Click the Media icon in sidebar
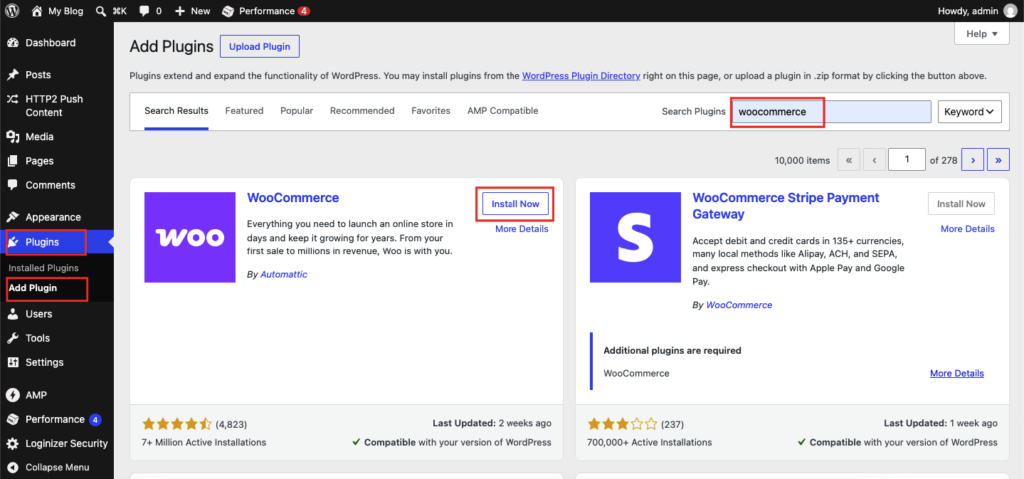 coord(12,137)
